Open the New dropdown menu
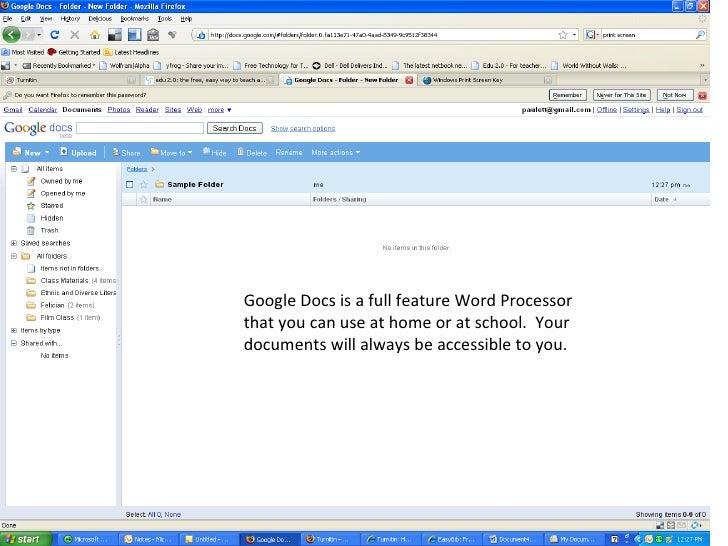Viewport: 728px width, 546px height. coord(31,152)
